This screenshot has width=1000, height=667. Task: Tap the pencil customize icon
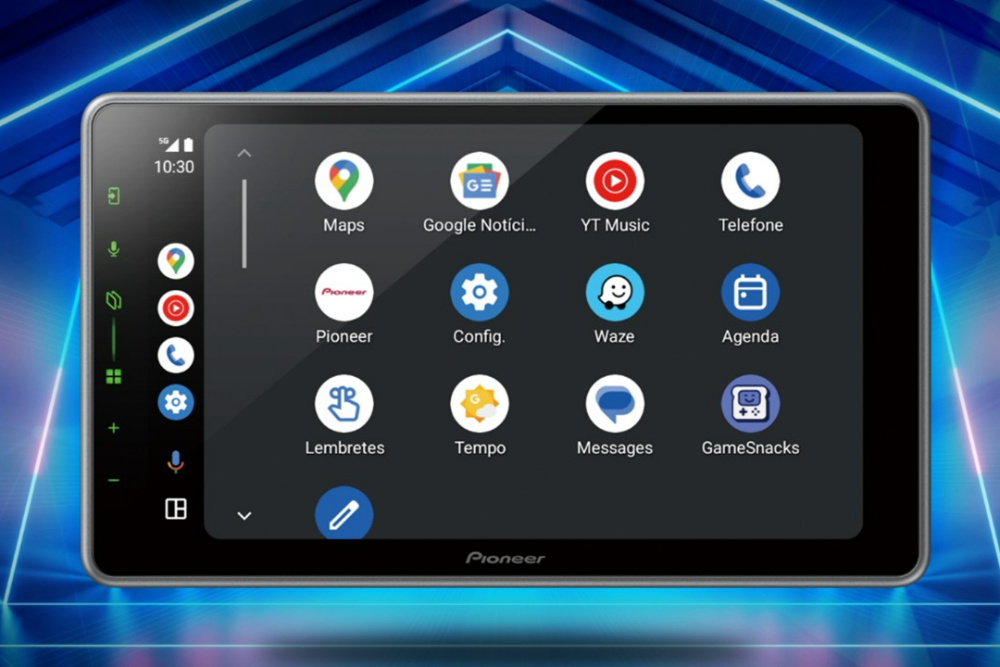[344, 514]
